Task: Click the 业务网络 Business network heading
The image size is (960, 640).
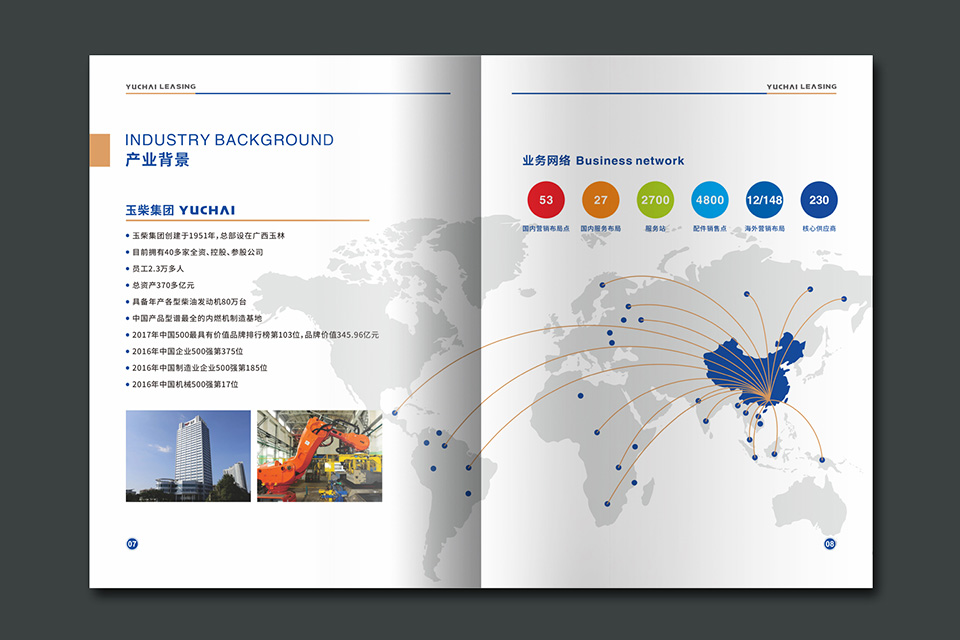Action: point(603,160)
